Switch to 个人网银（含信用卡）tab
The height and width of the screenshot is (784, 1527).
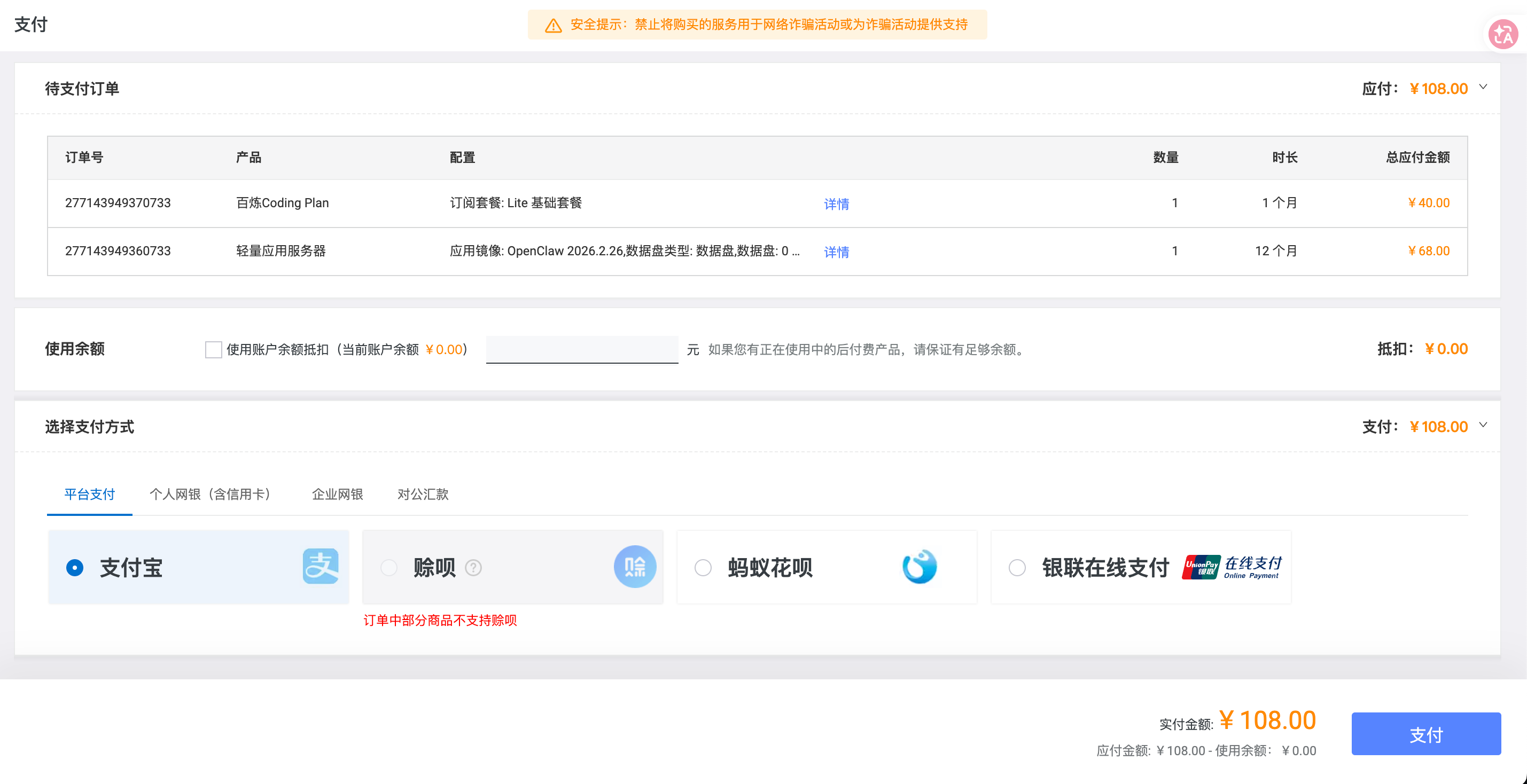pyautogui.click(x=210, y=494)
